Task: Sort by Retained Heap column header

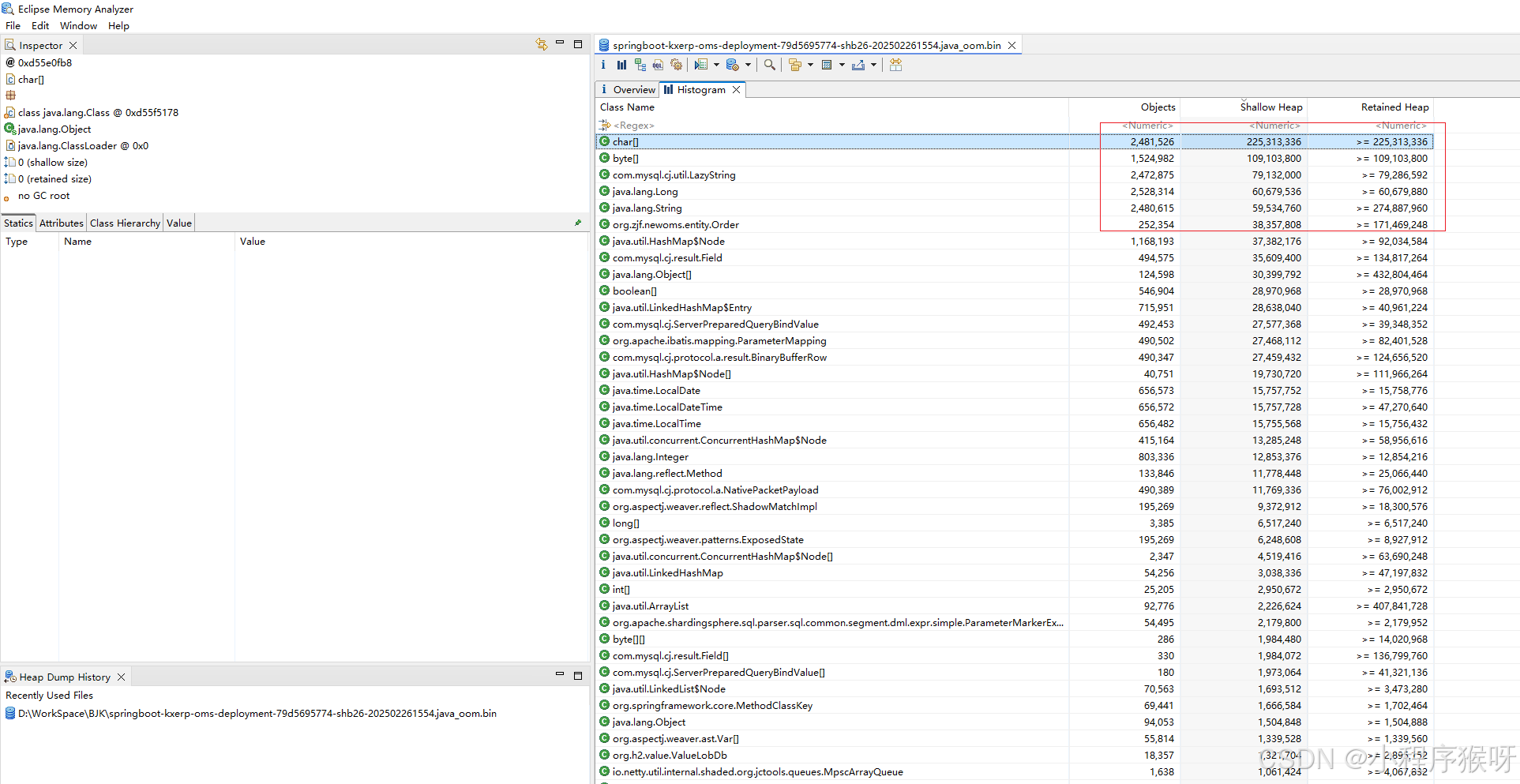Action: click(1370, 107)
